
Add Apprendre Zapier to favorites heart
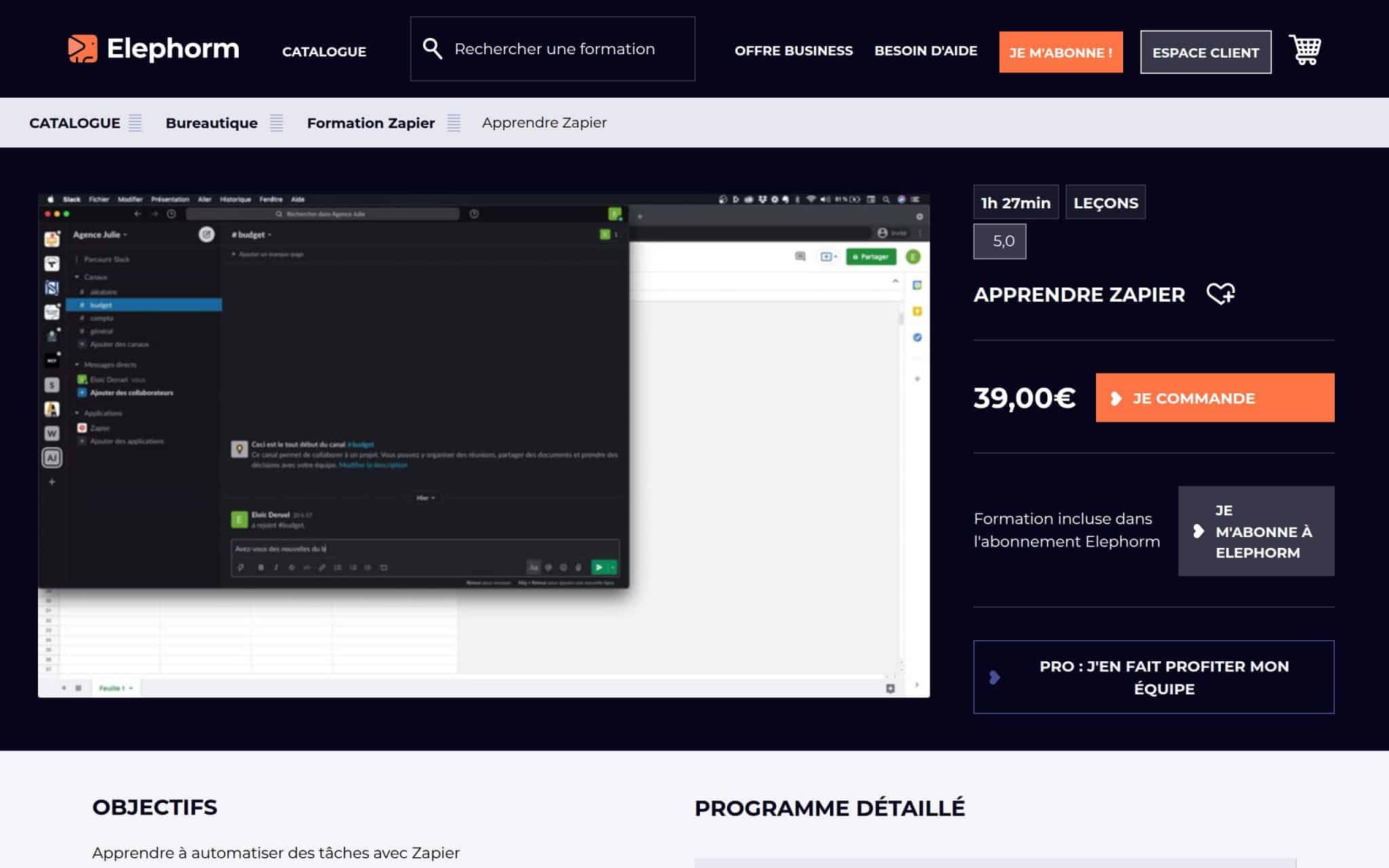[1221, 294]
